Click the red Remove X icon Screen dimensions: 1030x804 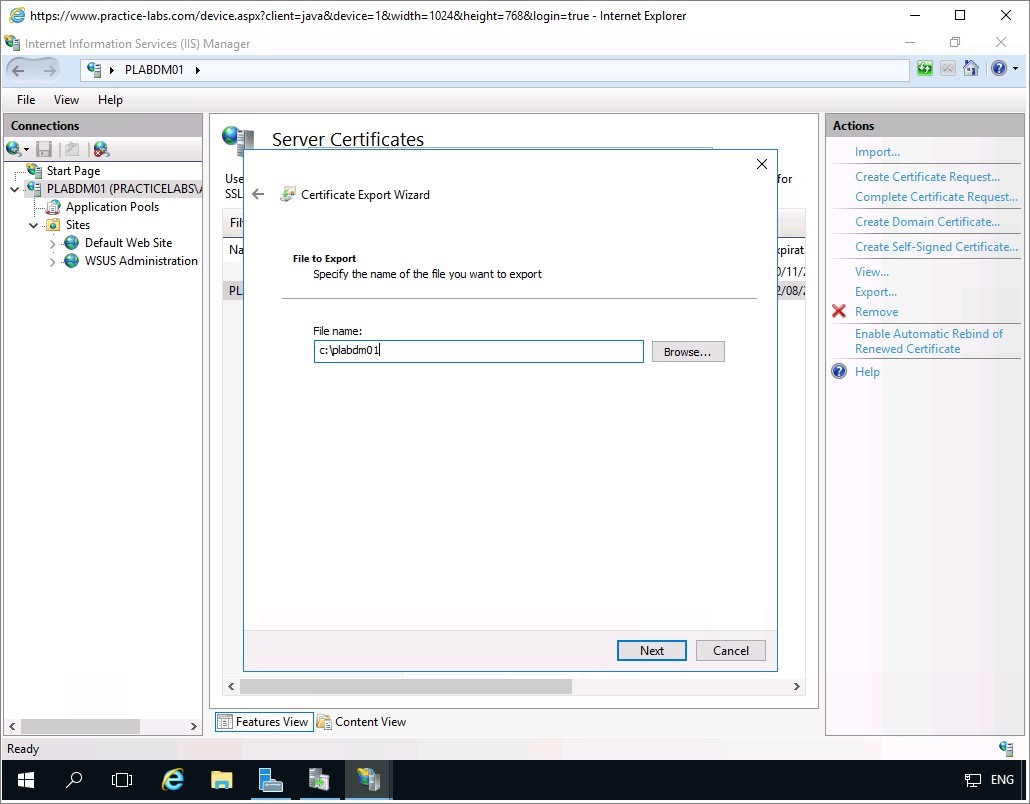pos(839,312)
